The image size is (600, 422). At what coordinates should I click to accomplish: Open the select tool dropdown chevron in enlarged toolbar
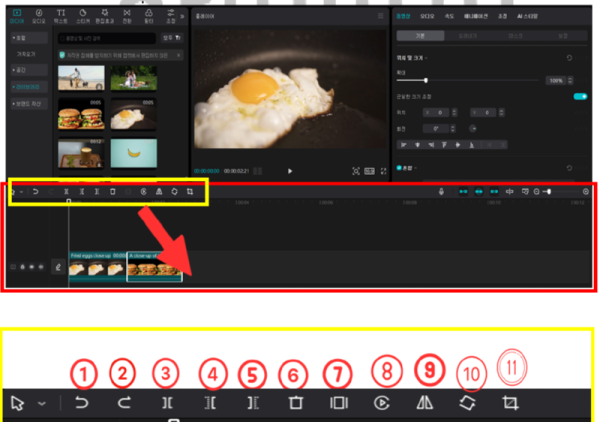pos(41,403)
